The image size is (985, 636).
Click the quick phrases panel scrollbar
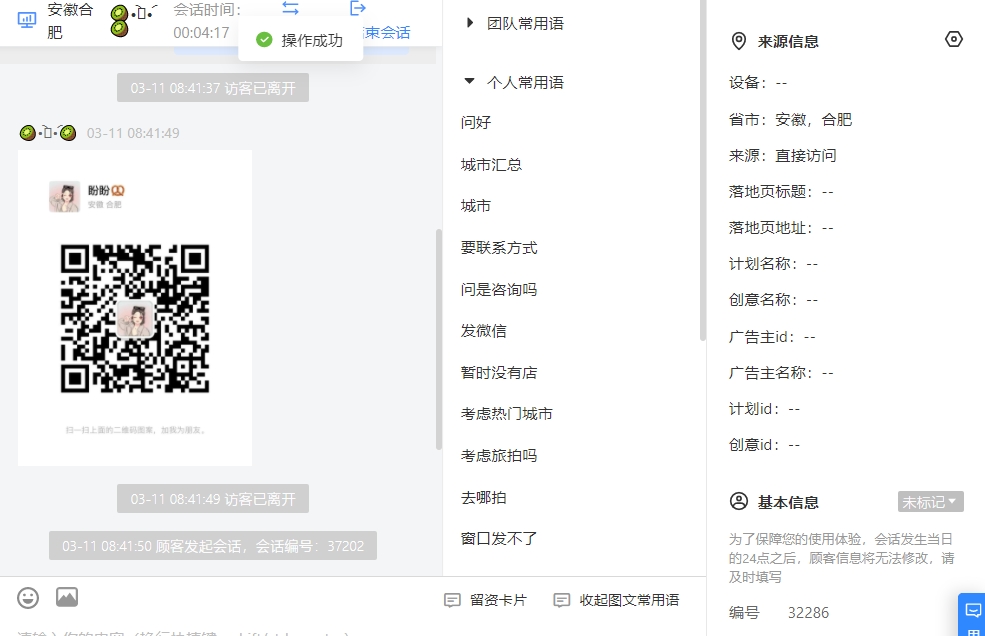pos(702,170)
